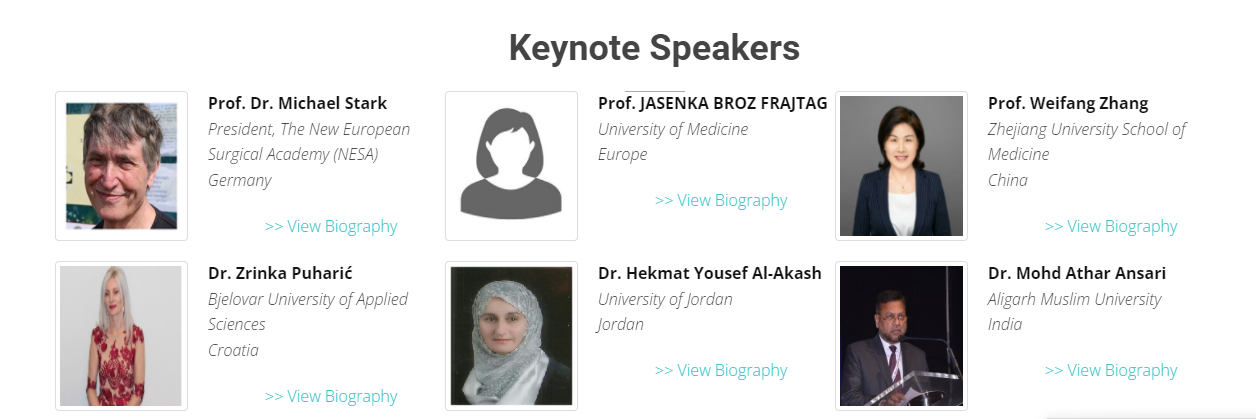View Biography of Dr. Hekmat Yousef Al-Akash
Viewport: 1256px width, 419px height.
pos(721,370)
